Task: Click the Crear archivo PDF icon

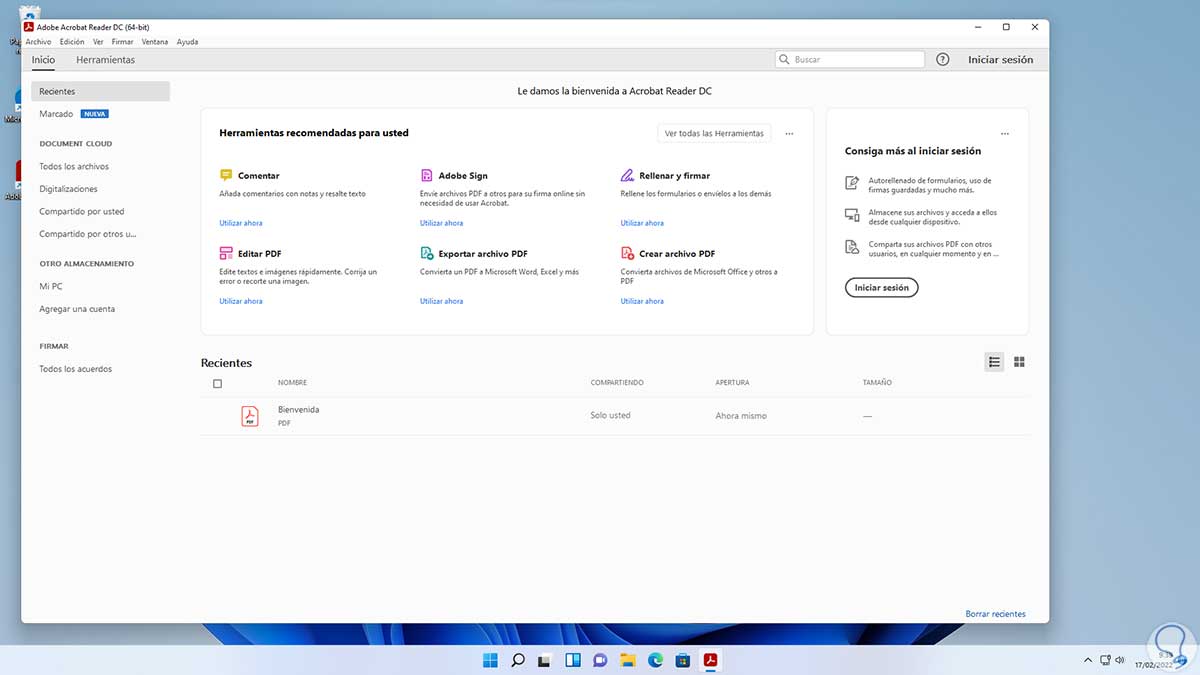Action: (x=627, y=254)
